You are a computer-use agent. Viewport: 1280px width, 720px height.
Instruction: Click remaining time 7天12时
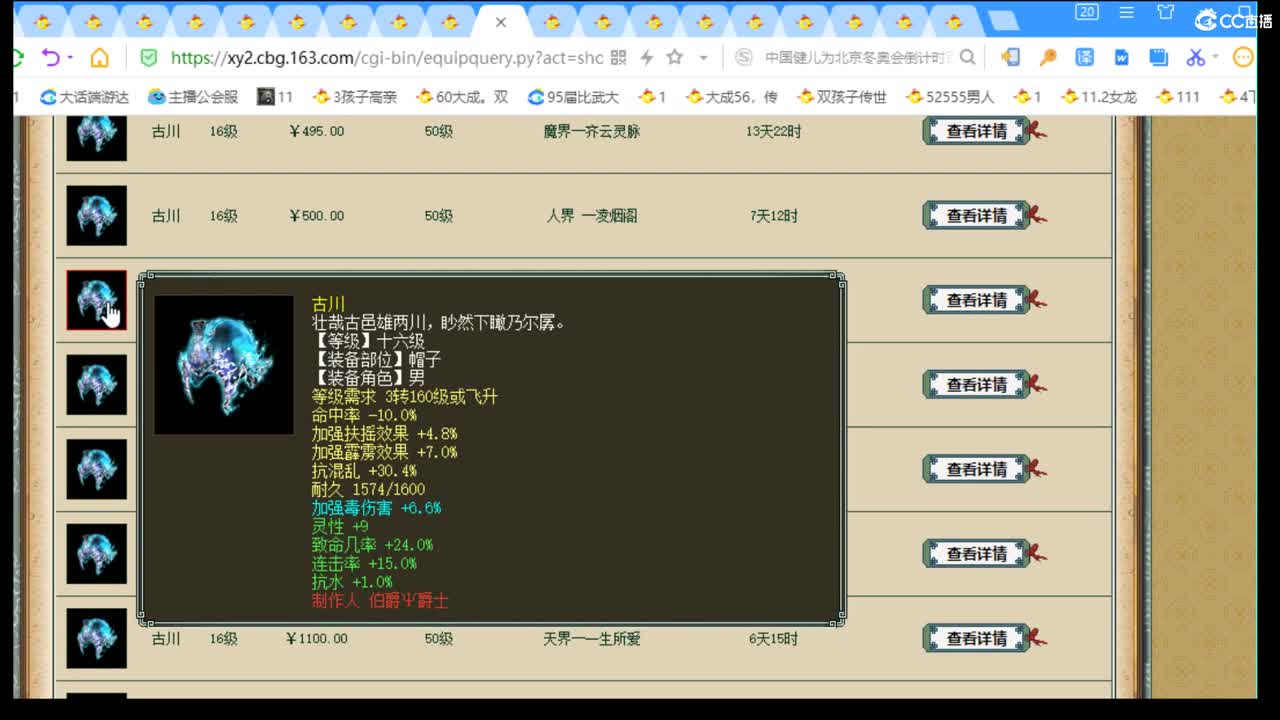(x=774, y=216)
